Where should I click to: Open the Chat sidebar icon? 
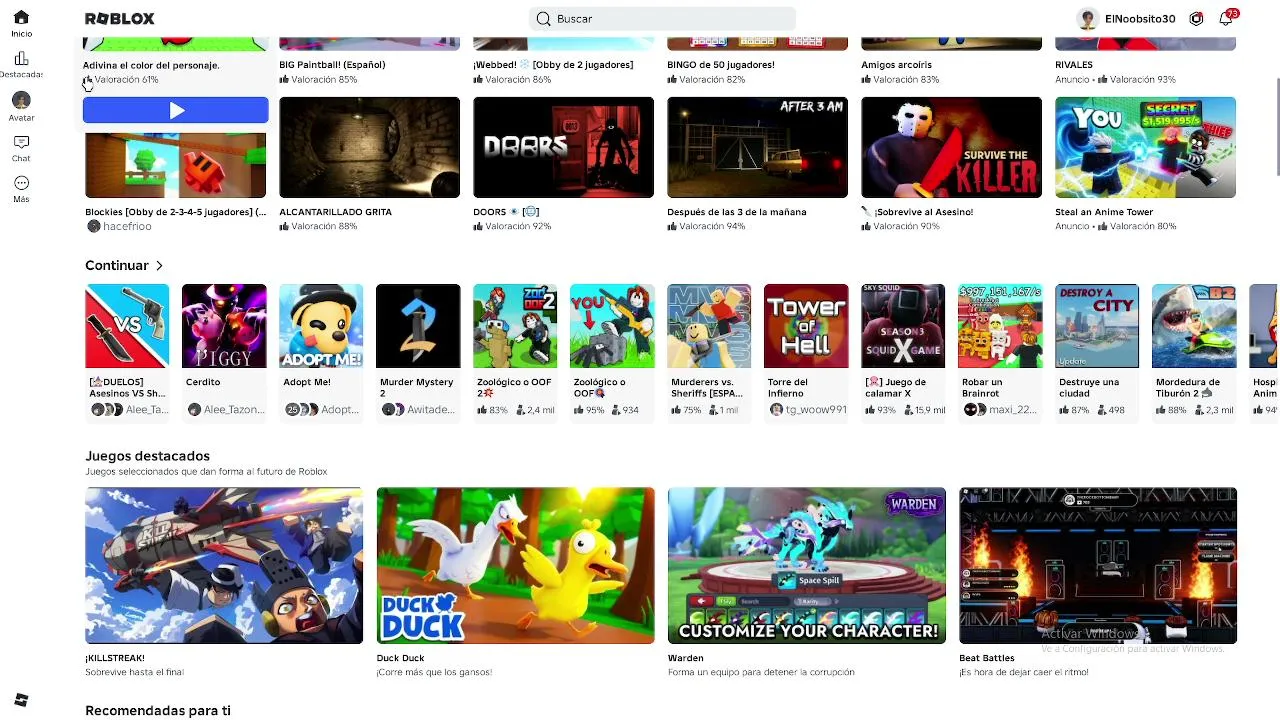pyautogui.click(x=21, y=142)
